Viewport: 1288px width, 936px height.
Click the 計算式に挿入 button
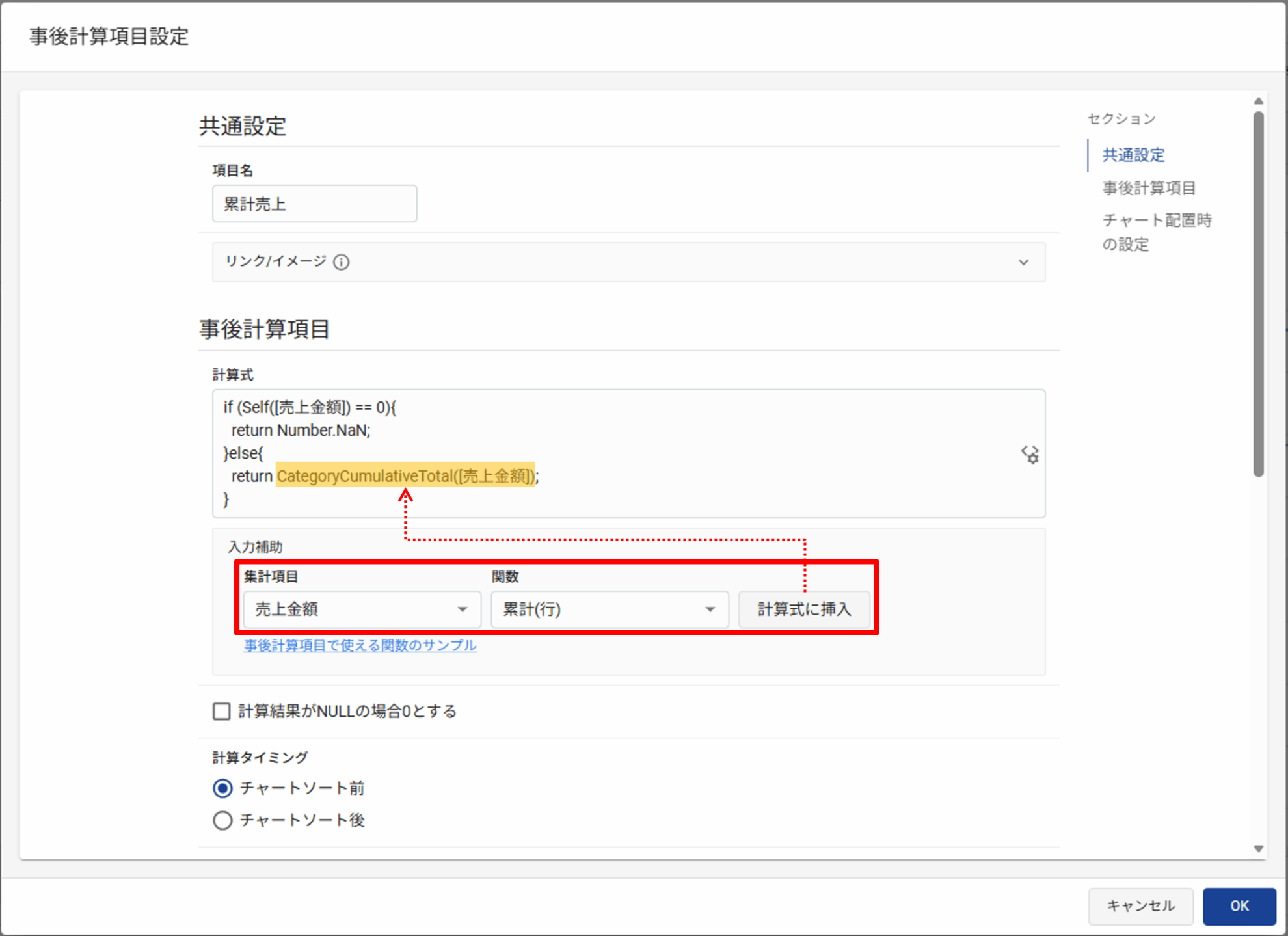pyautogui.click(x=804, y=609)
